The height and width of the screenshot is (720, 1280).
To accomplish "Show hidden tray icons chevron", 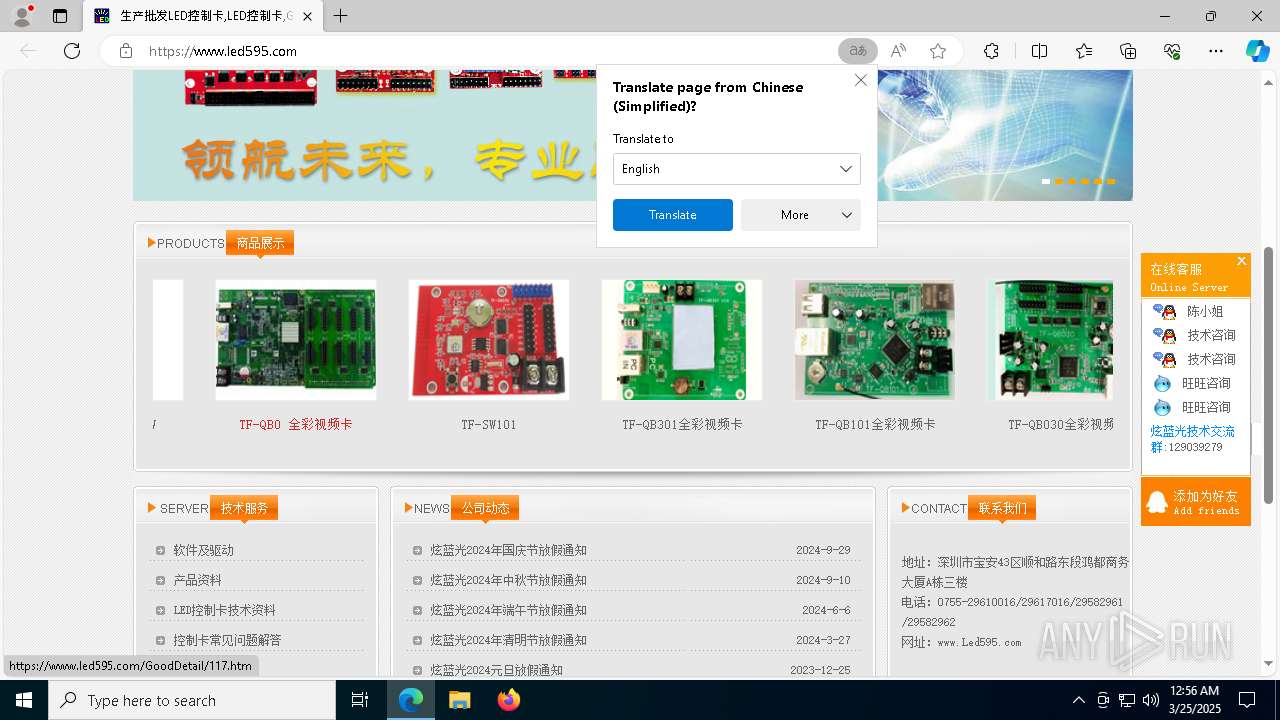I will [1078, 700].
